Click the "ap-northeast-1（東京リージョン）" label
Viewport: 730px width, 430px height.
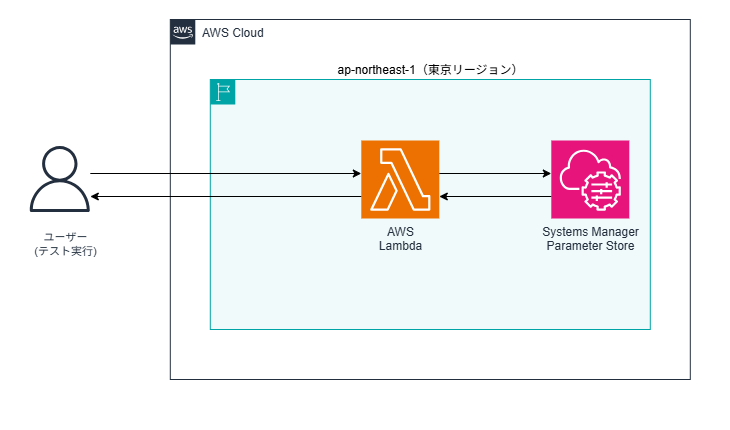click(x=427, y=70)
